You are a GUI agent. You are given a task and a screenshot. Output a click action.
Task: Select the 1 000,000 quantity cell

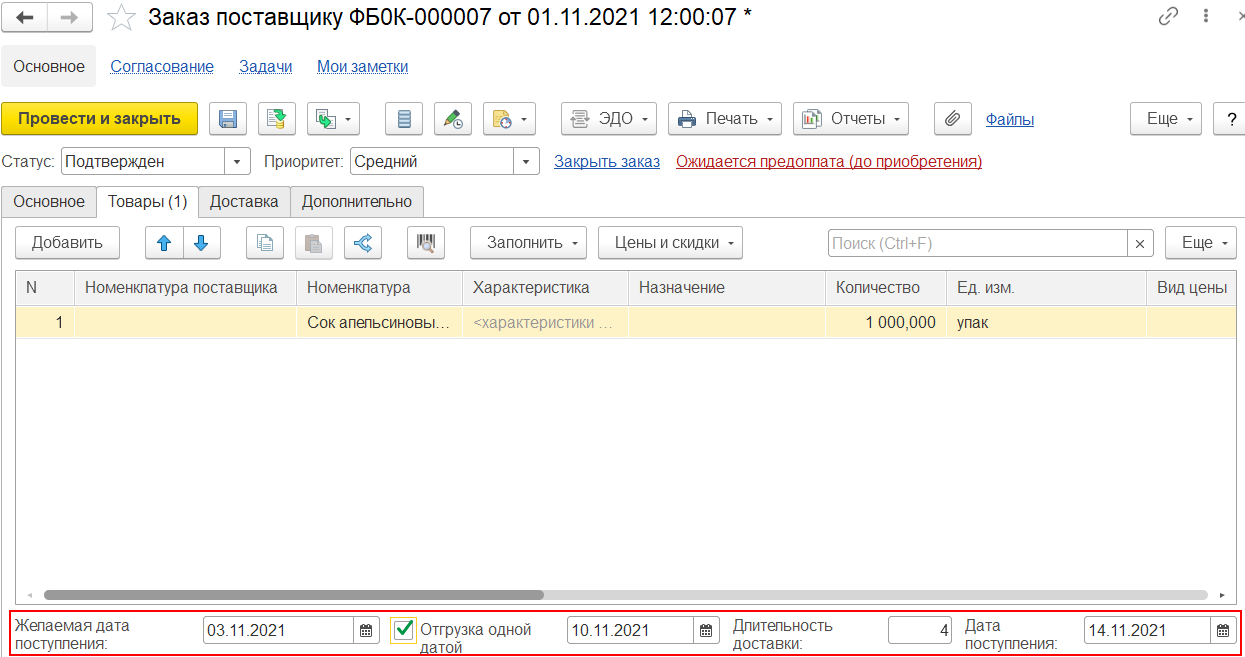(886, 322)
